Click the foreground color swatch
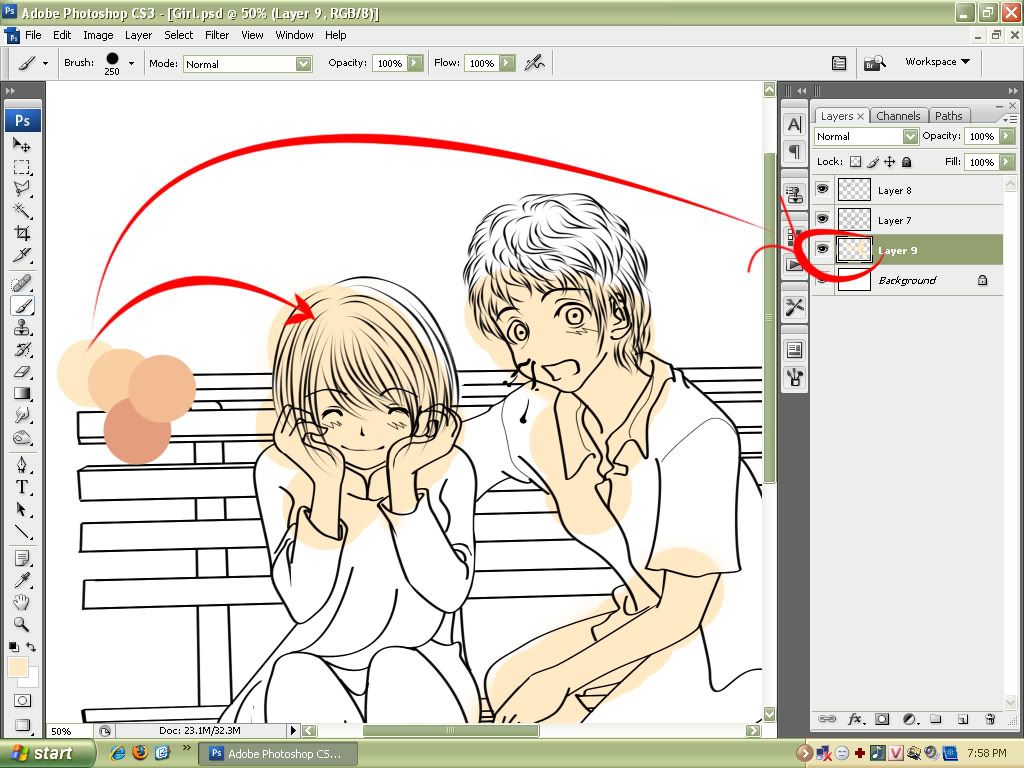The width and height of the screenshot is (1024, 768). pyautogui.click(x=17, y=667)
